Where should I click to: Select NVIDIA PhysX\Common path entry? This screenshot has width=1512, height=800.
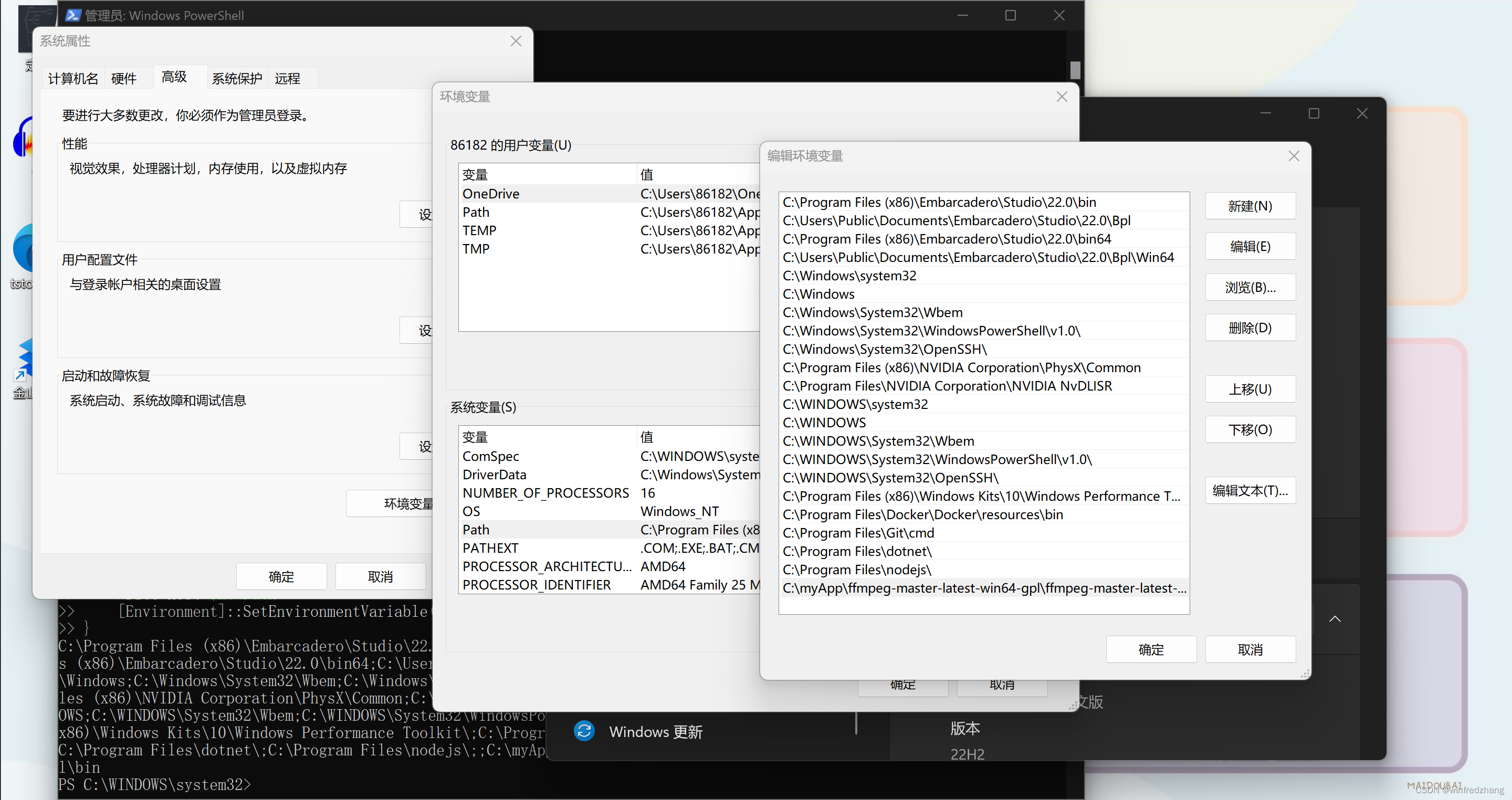[x=984, y=367]
